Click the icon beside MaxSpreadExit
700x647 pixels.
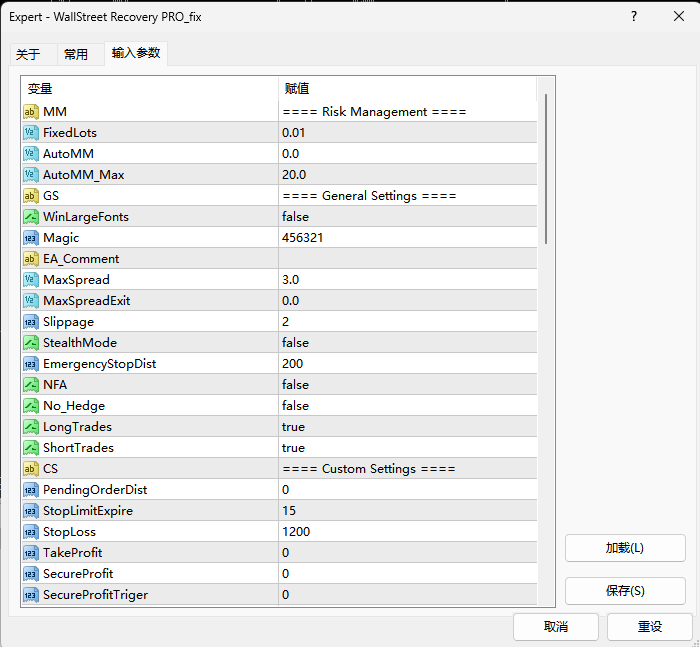pyautogui.click(x=31, y=301)
